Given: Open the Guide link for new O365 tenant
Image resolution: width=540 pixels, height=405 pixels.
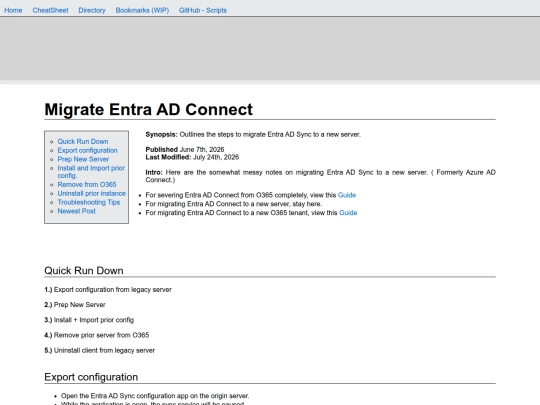Looking at the screenshot, I should click(x=348, y=213).
